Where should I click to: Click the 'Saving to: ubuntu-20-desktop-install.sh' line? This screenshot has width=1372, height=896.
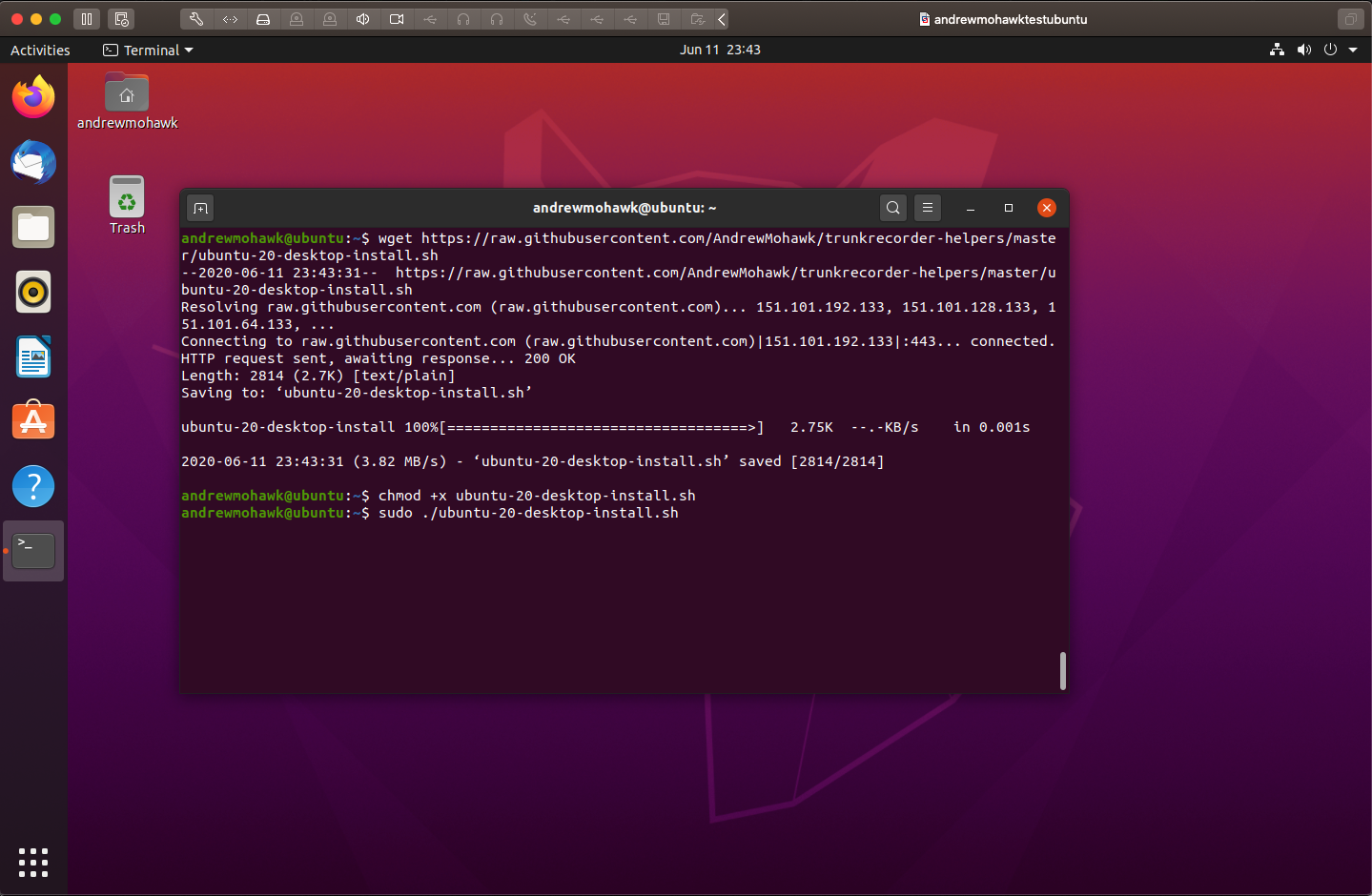tap(357, 393)
